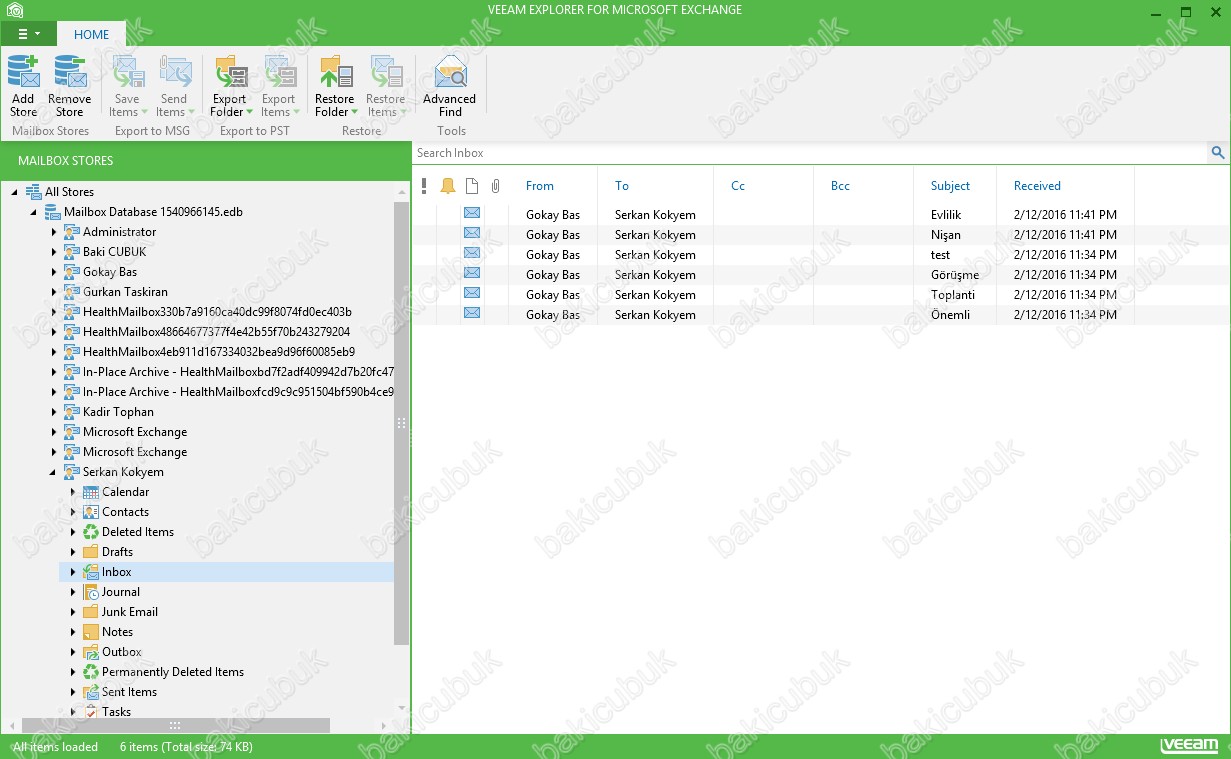Expand the Inbox folder arrow
The height and width of the screenshot is (759, 1231).
[73, 572]
